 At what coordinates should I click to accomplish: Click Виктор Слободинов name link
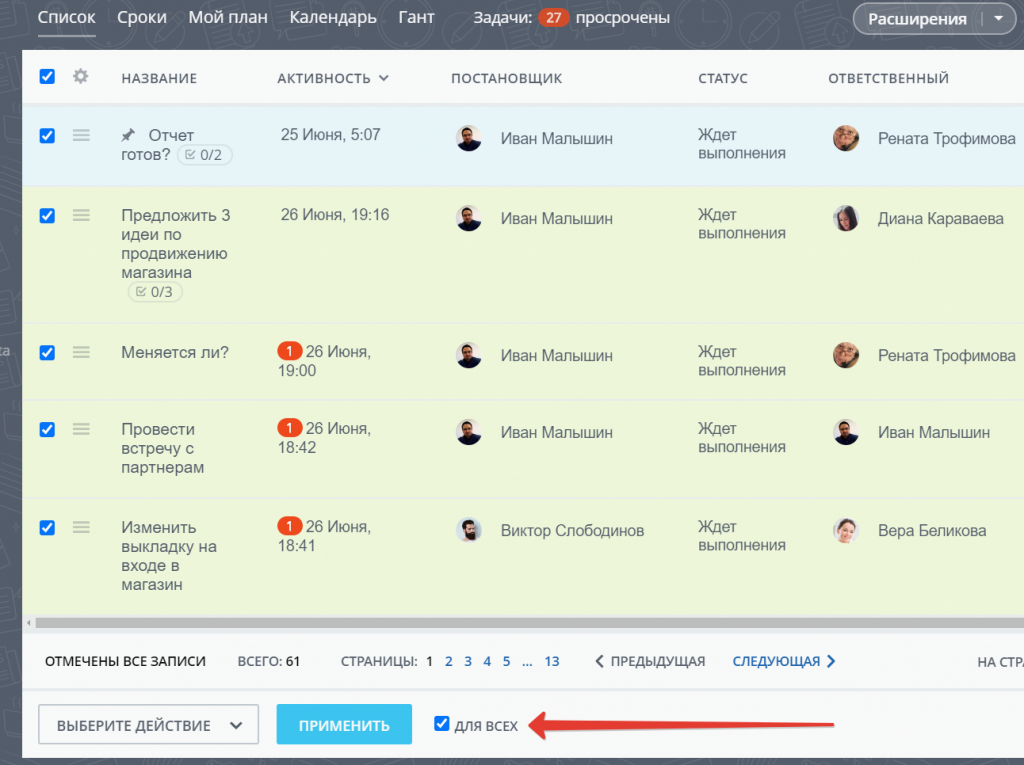coord(572,530)
